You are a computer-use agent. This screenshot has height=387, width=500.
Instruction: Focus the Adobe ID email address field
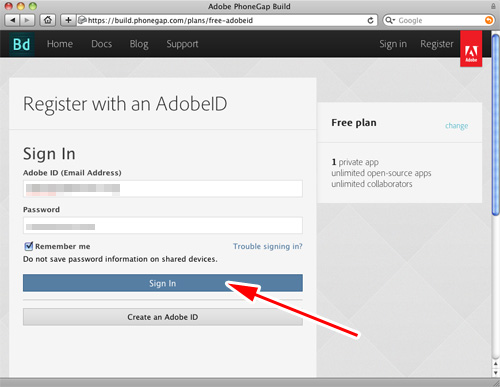(163, 189)
